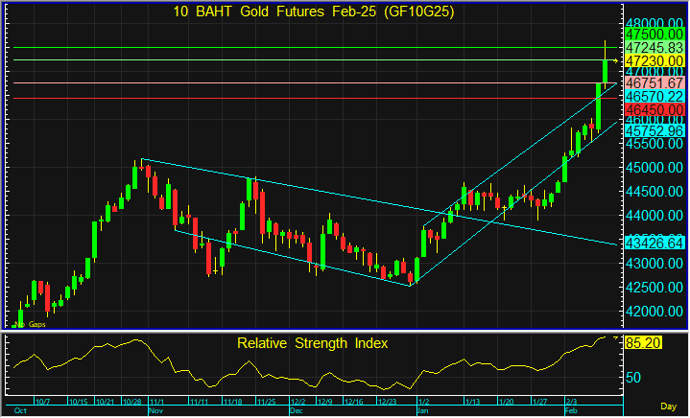Select the 43426.64 trendline price label
This screenshot has width=690, height=418.
click(652, 243)
